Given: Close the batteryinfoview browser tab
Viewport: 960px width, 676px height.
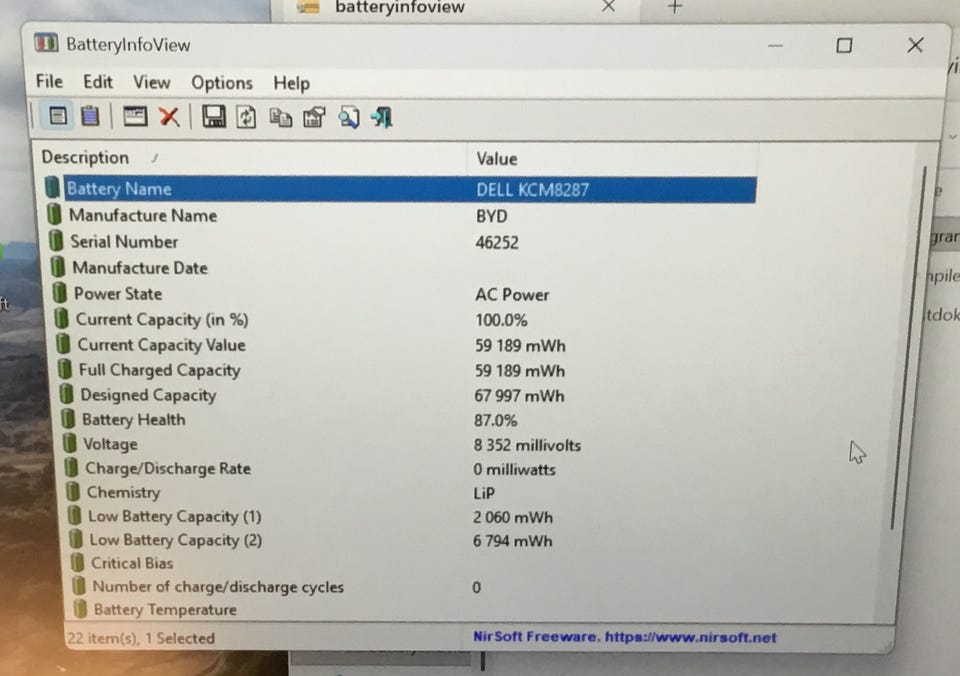Looking at the screenshot, I should (x=608, y=6).
